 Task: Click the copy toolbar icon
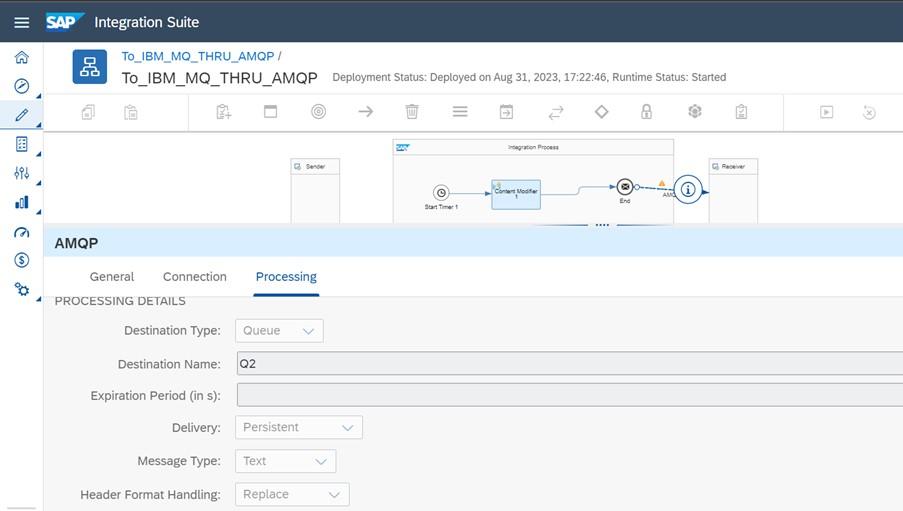click(88, 112)
